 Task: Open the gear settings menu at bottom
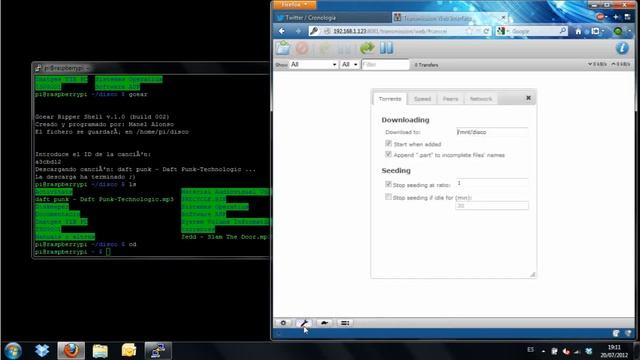click(283, 323)
